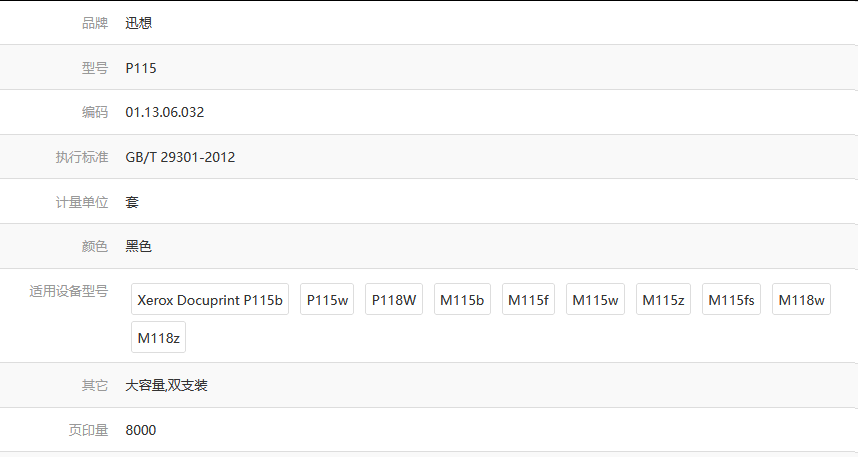
Task: Select the P115w device tag
Action: coord(327,300)
